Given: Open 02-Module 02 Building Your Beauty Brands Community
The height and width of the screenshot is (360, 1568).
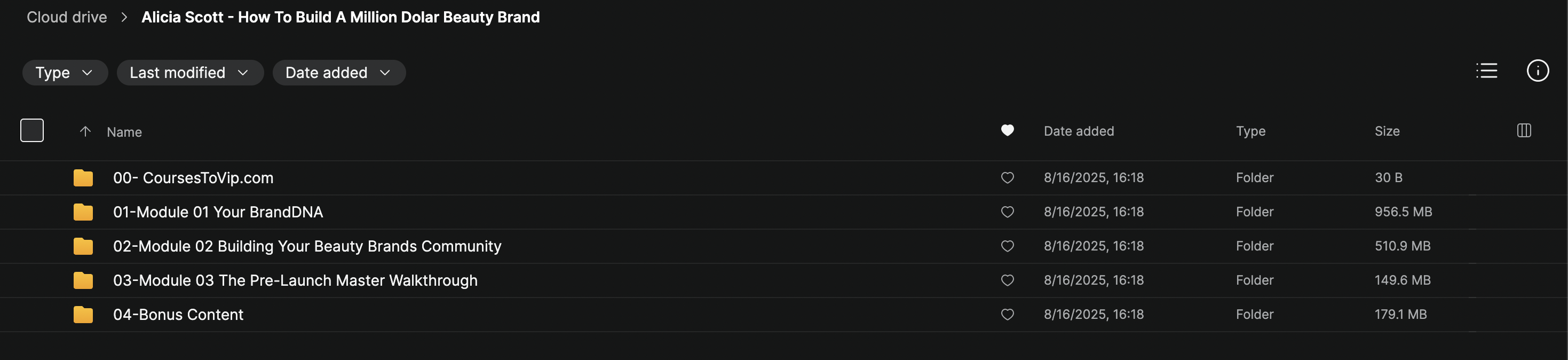Looking at the screenshot, I should 307,247.
